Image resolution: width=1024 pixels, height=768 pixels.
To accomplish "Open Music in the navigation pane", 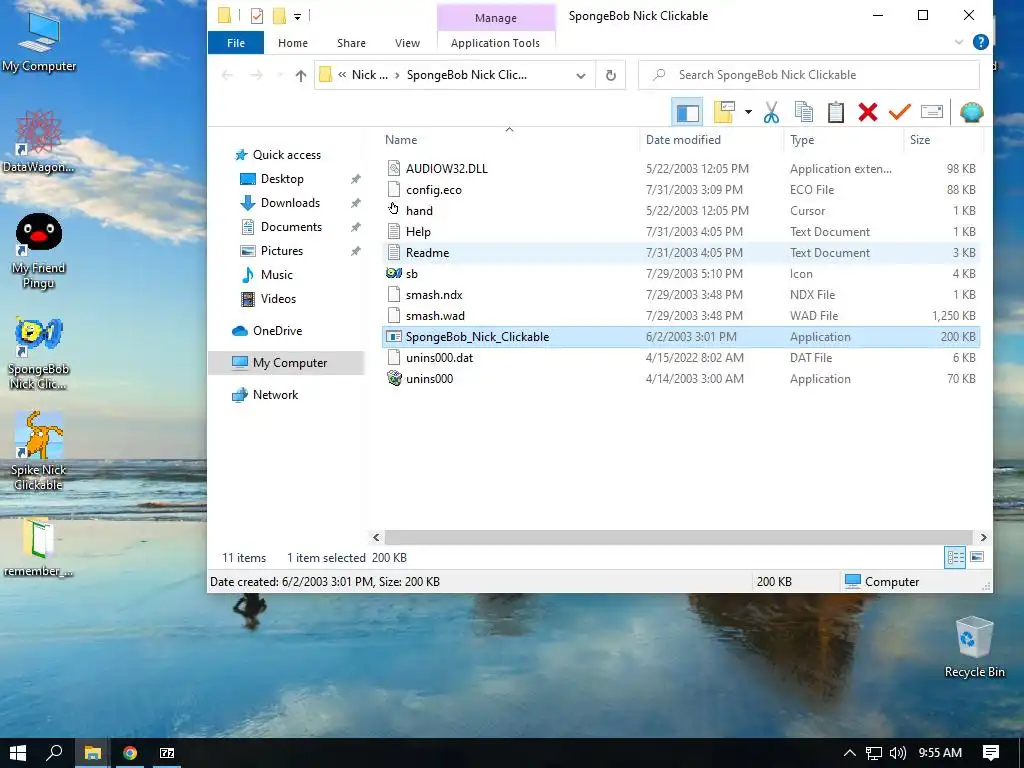I will click(x=276, y=275).
